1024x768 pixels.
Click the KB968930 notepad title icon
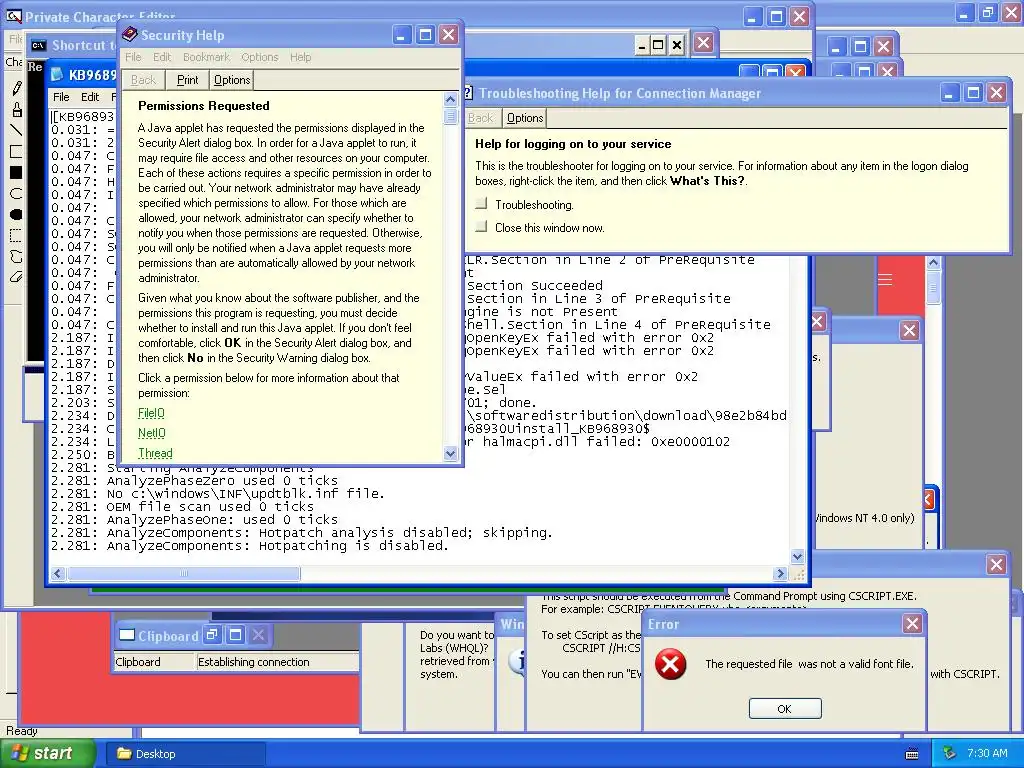57,75
